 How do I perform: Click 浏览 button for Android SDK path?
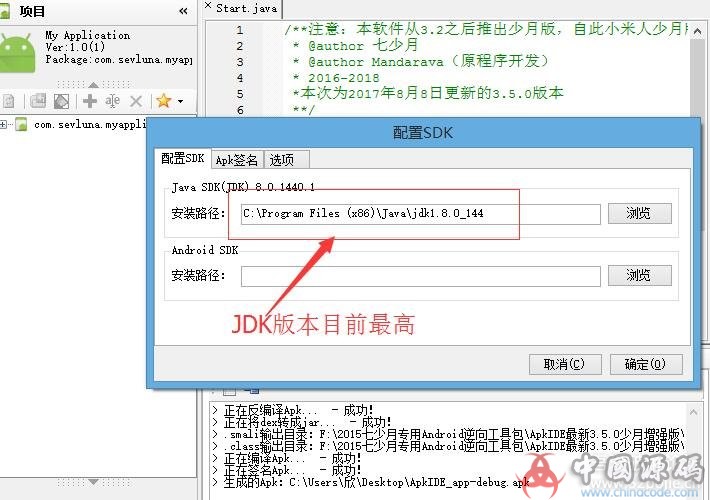[x=639, y=275]
